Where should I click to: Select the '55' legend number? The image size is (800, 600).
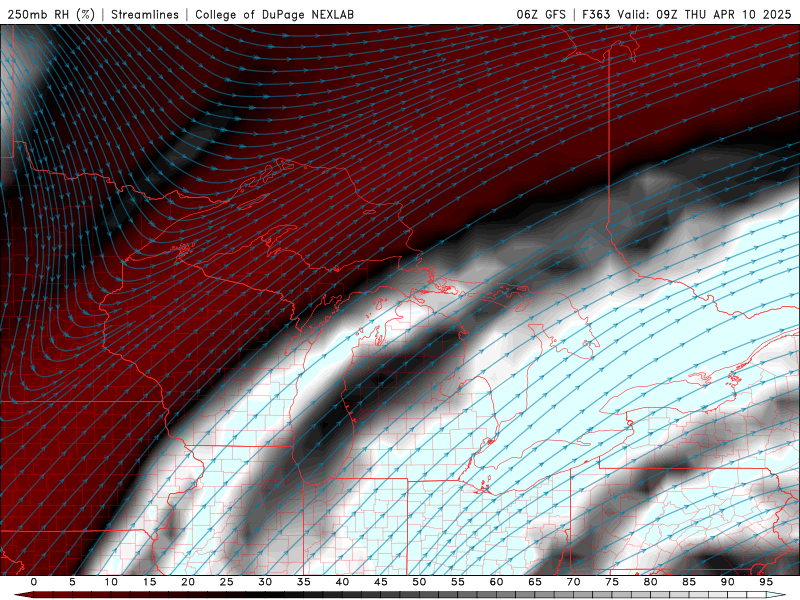coord(458,582)
